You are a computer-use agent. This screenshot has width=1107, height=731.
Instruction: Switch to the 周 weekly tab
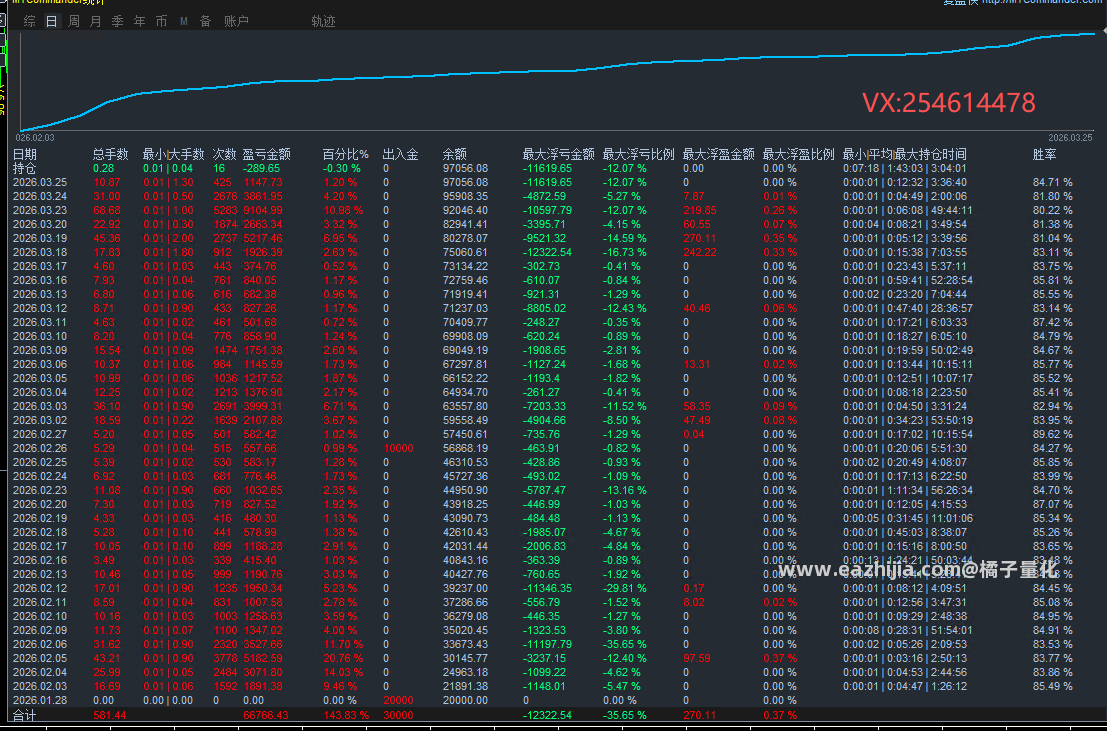pos(73,21)
